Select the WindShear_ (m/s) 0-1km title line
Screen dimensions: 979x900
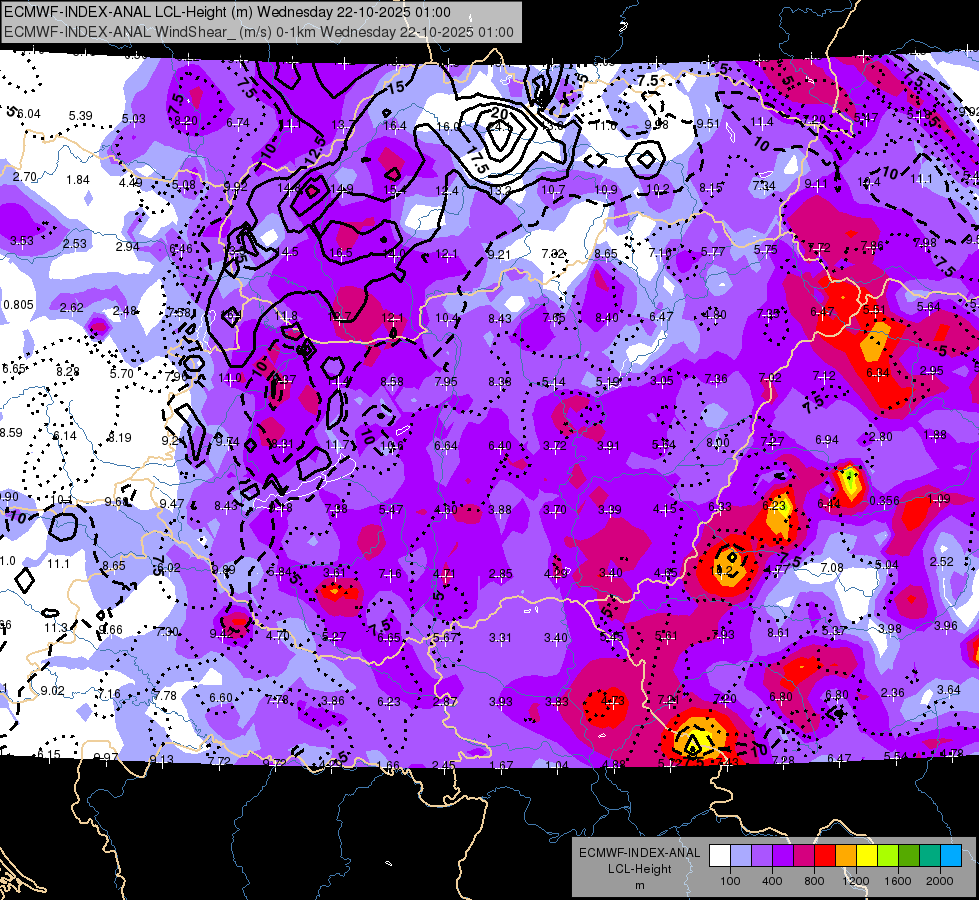coord(258,32)
